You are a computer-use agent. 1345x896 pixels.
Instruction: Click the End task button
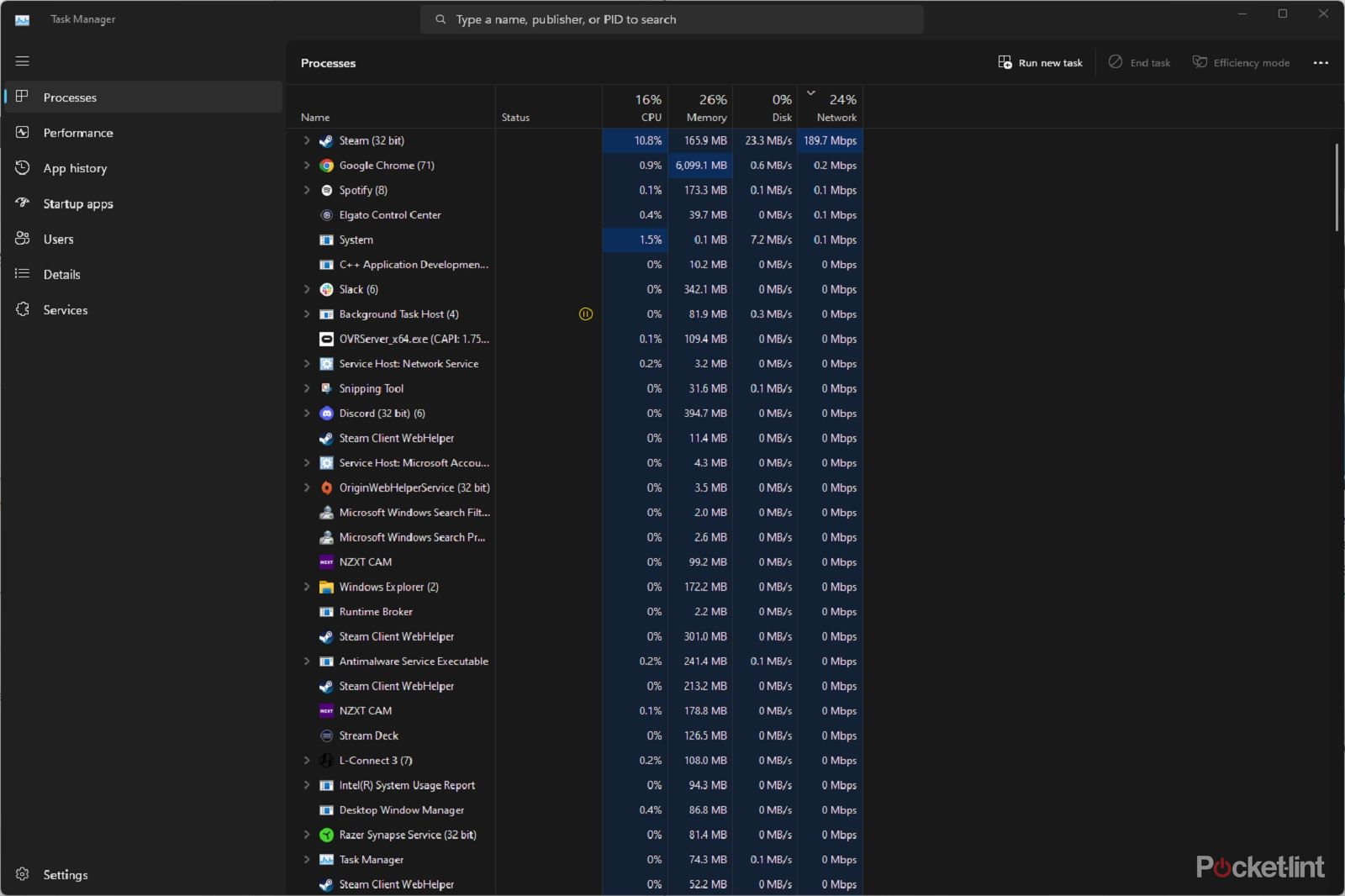(x=1139, y=63)
